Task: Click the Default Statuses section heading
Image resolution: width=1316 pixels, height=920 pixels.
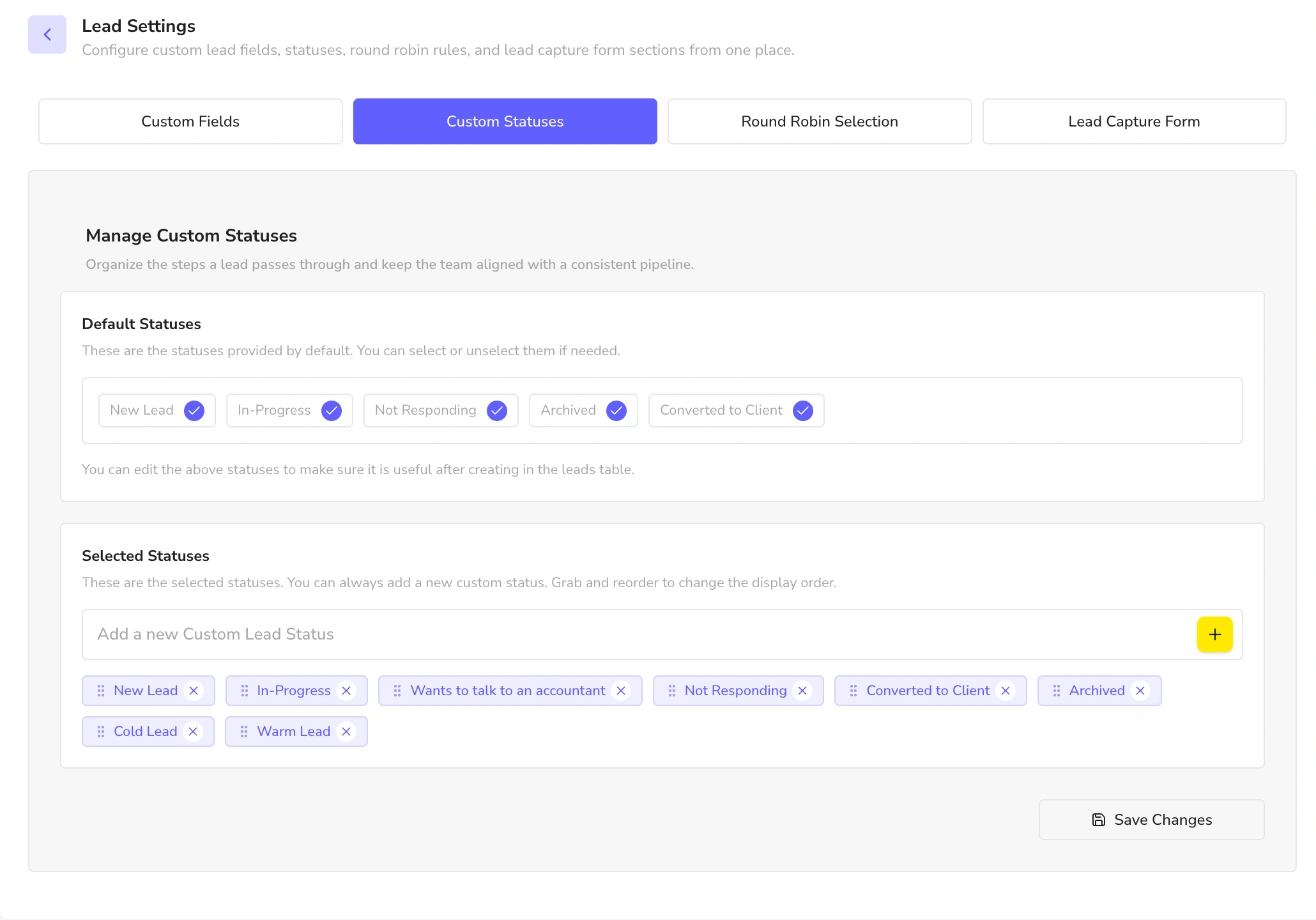Action: click(141, 324)
